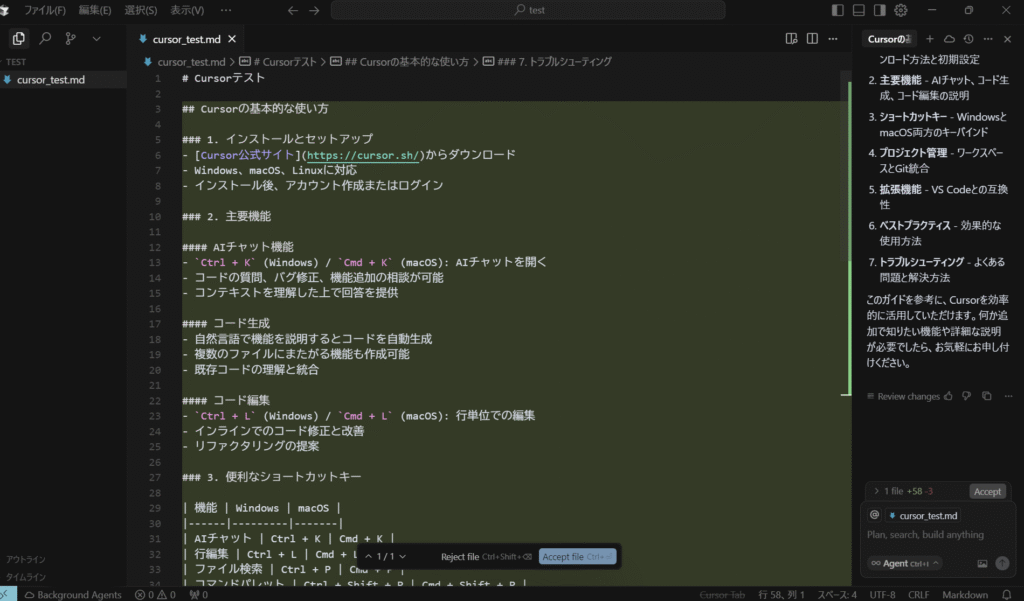Open the https://cursor.sh/ link in editor

click(362, 155)
